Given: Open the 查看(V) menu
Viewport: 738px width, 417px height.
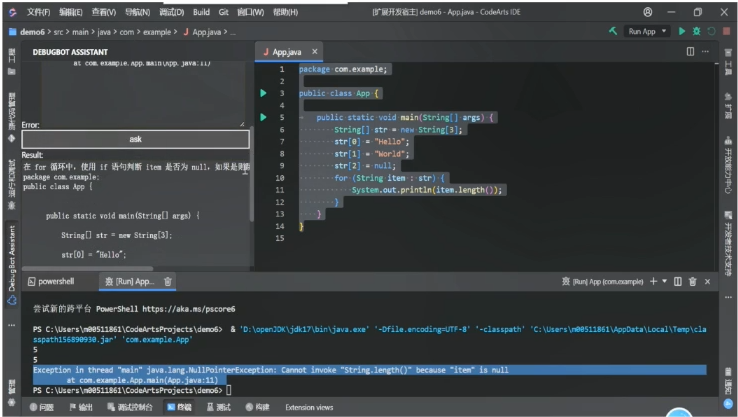Looking at the screenshot, I should click(x=104, y=12).
